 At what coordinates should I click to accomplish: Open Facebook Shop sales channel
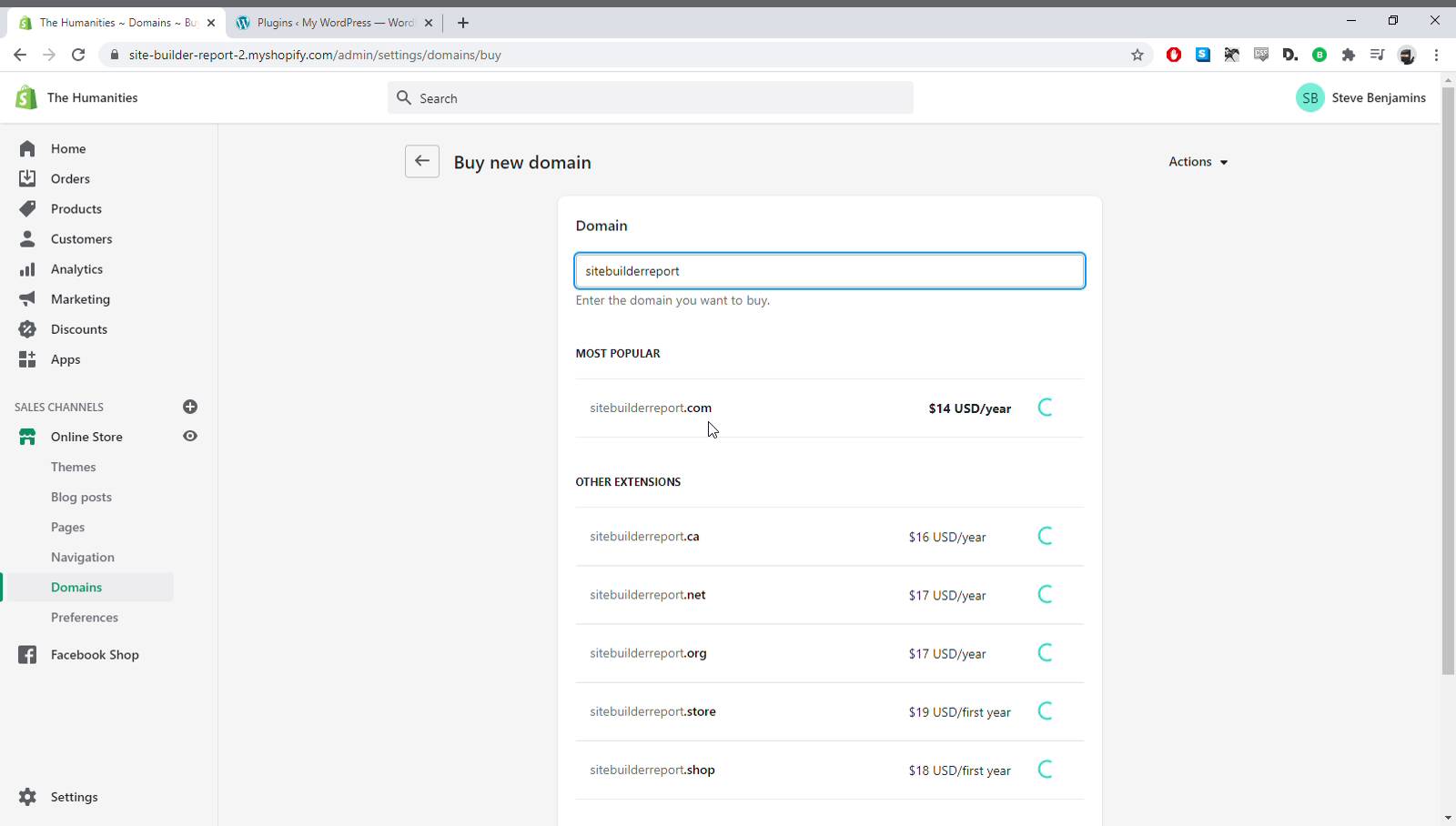pyautogui.click(x=95, y=655)
